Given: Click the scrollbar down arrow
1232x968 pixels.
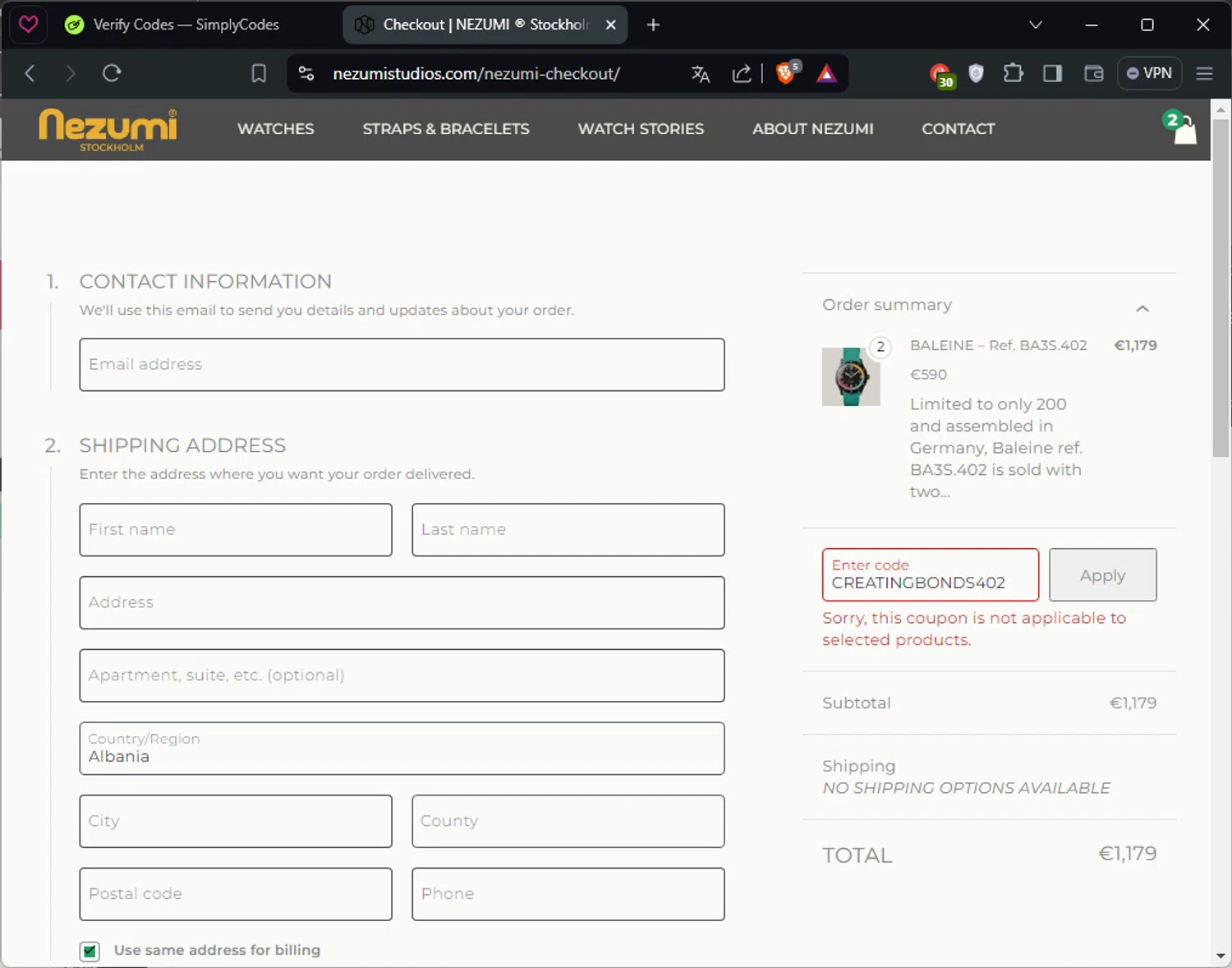Looking at the screenshot, I should point(1221,956).
